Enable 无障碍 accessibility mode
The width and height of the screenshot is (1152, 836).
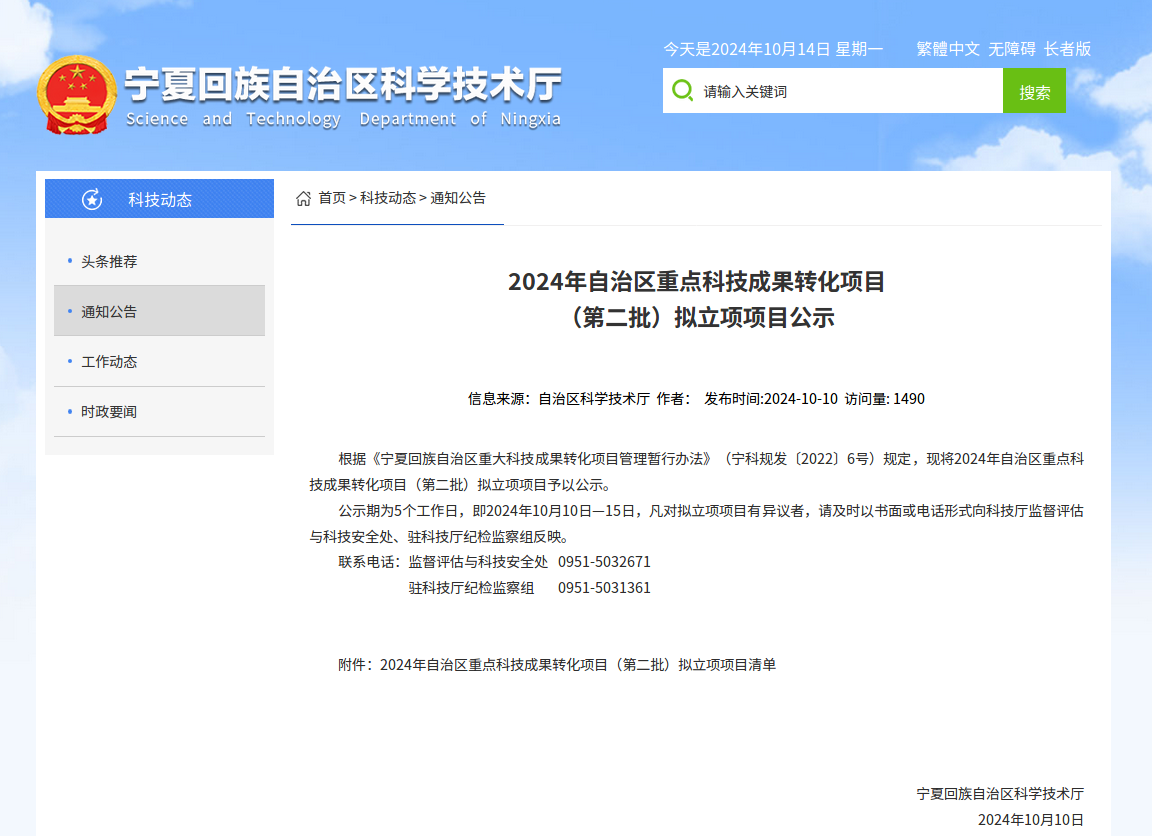point(1012,49)
